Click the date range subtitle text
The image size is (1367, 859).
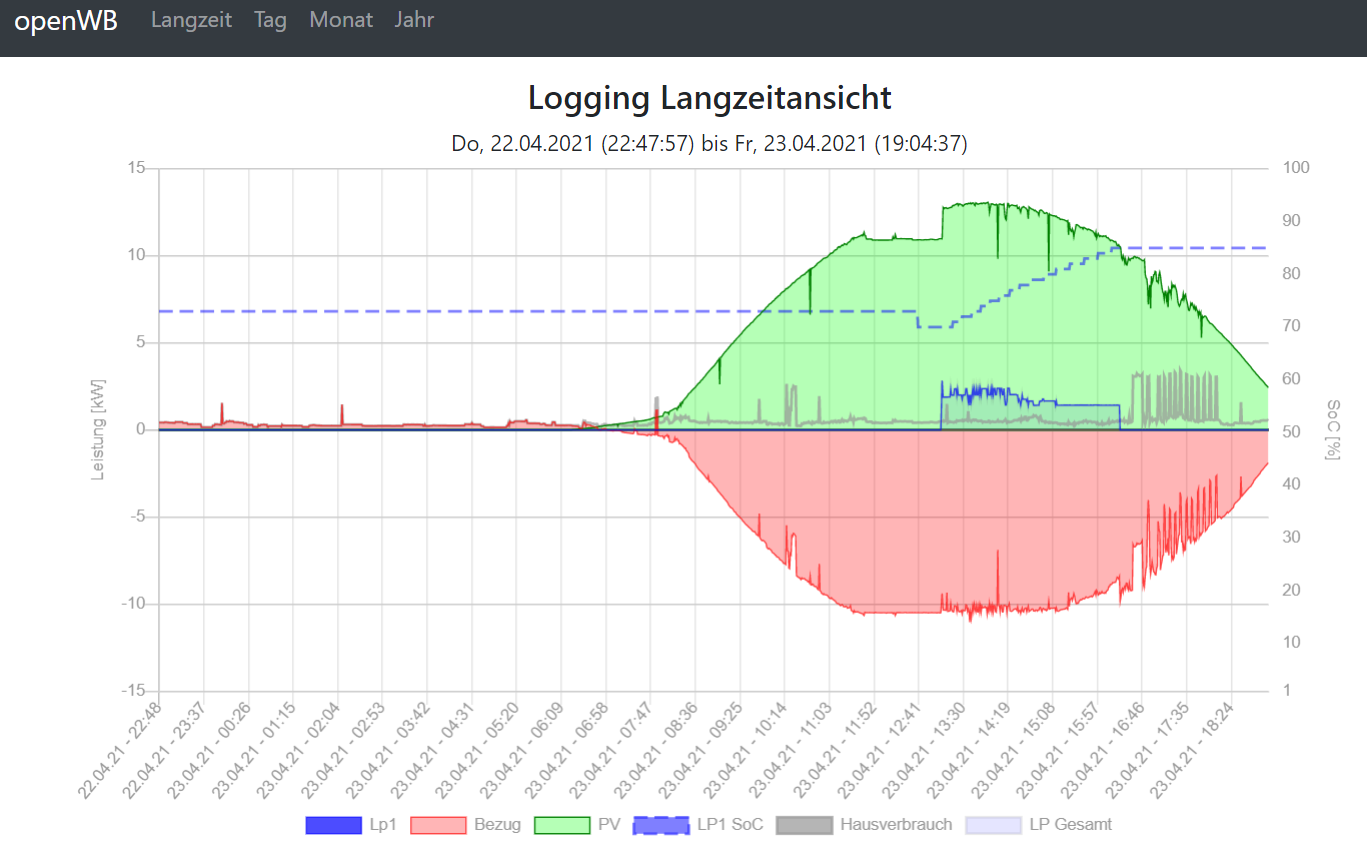709,144
